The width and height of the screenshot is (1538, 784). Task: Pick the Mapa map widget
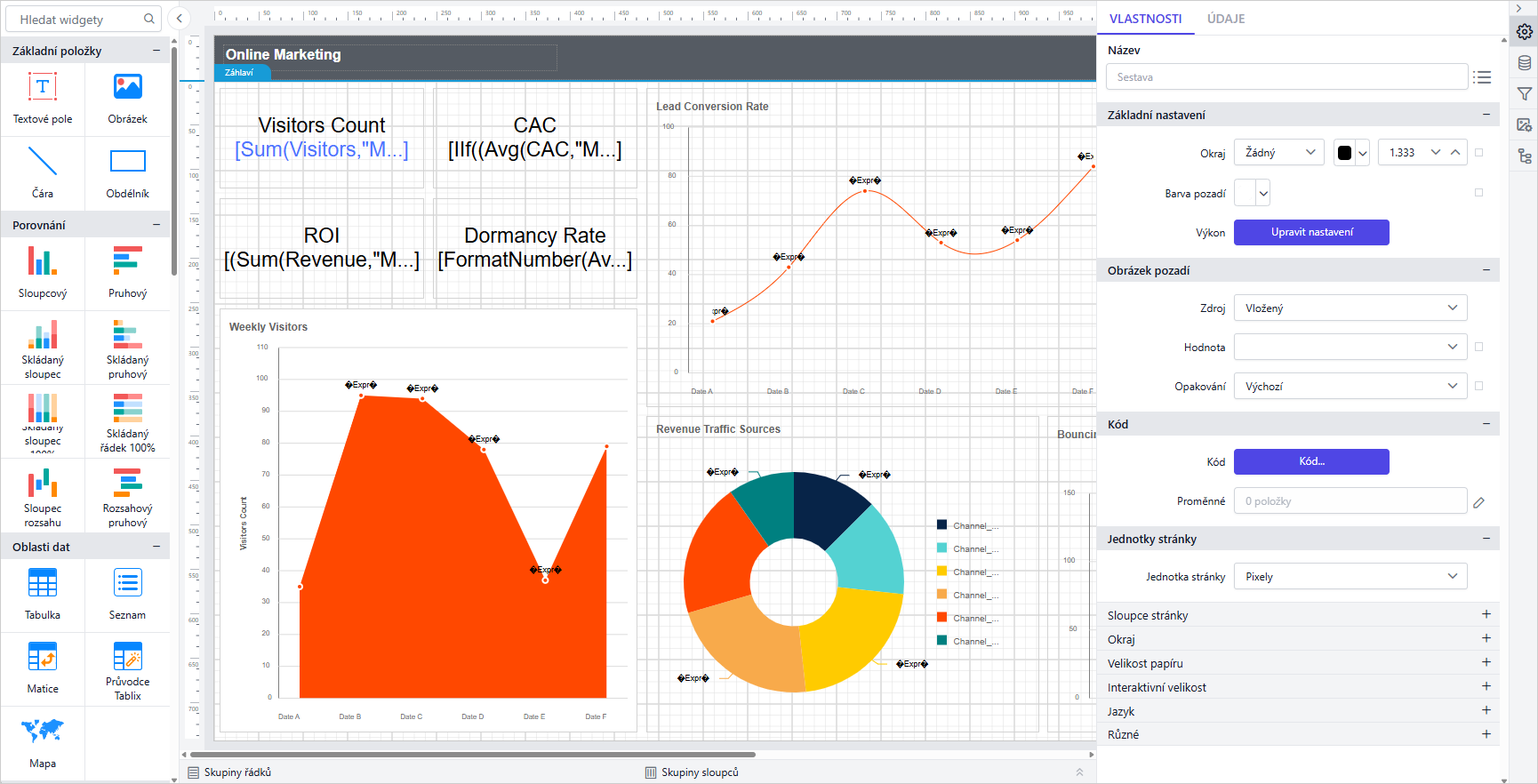[43, 743]
